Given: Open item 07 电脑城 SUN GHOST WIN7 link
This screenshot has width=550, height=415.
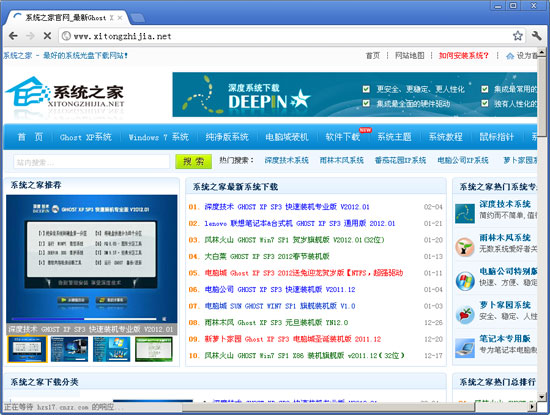Looking at the screenshot, I should pyautogui.click(x=280, y=306).
